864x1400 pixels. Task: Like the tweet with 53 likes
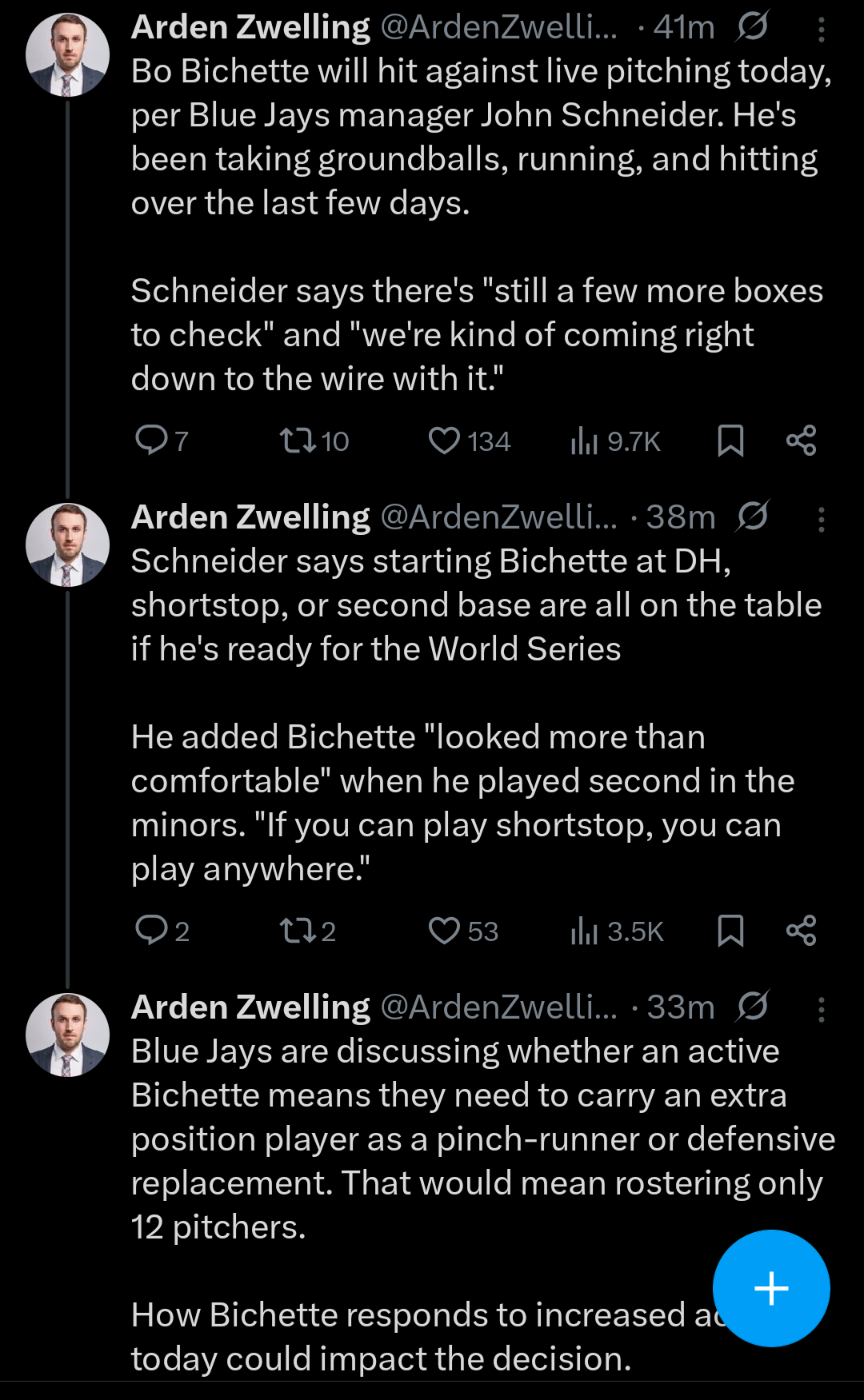point(444,931)
